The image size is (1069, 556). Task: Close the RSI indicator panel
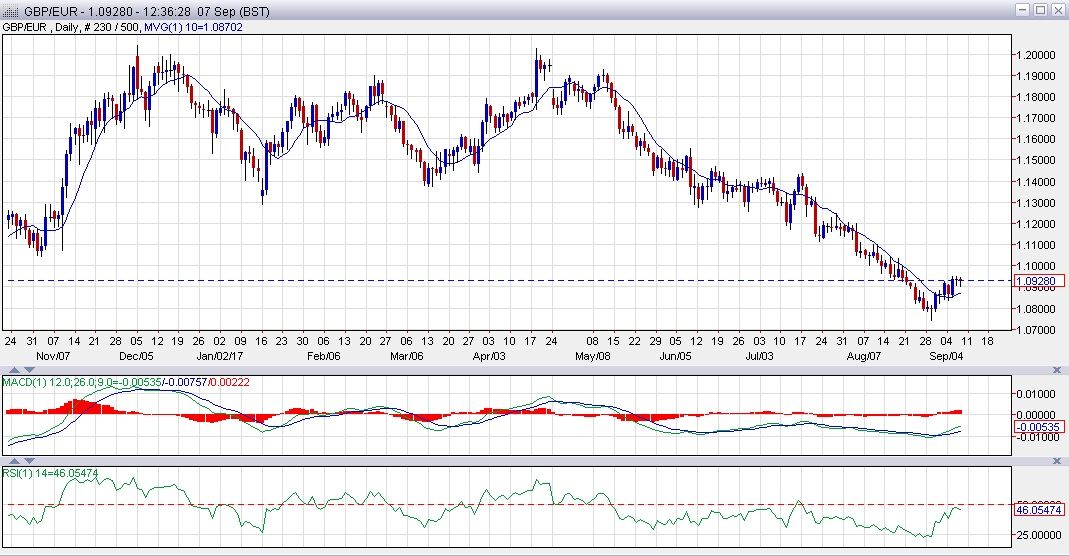click(x=1059, y=461)
